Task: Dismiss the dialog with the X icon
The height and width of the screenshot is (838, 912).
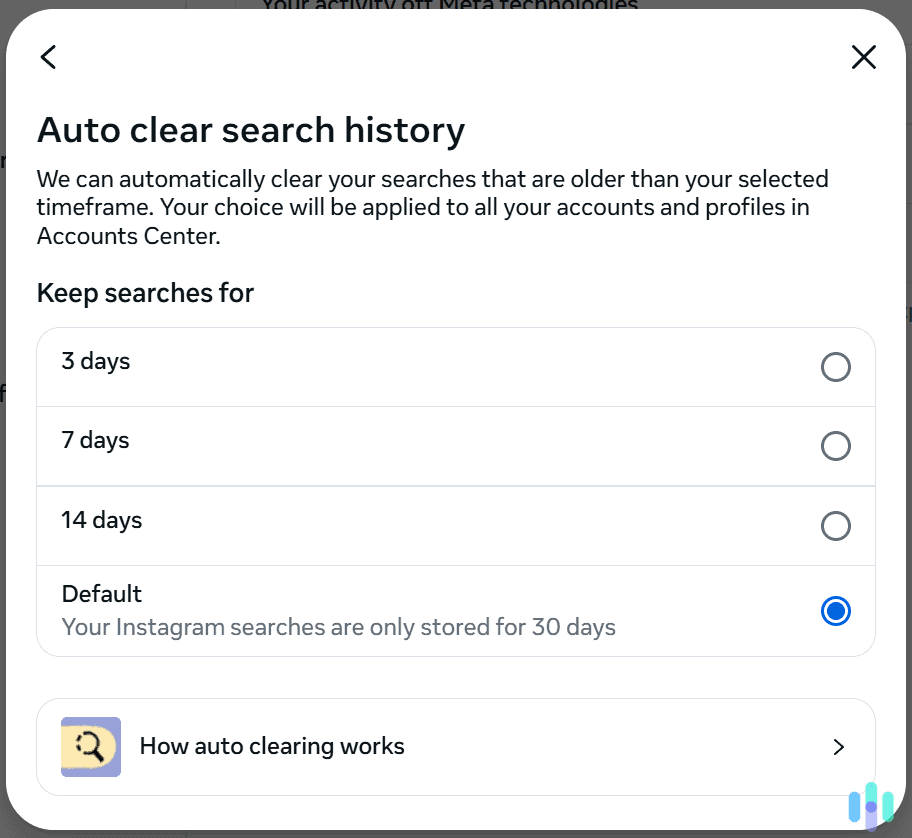Action: 863,56
